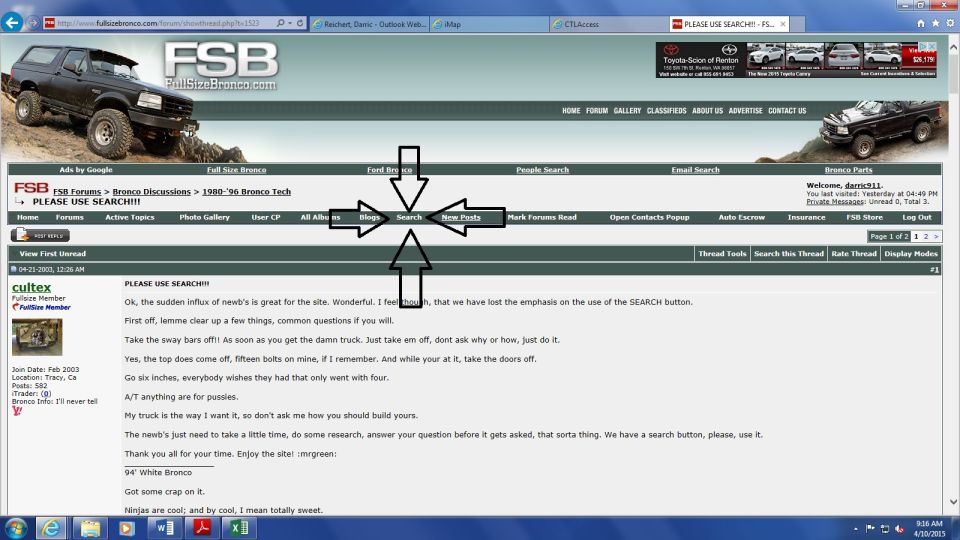Open CLASSIFIEDS in the top site menu

(x=666, y=111)
